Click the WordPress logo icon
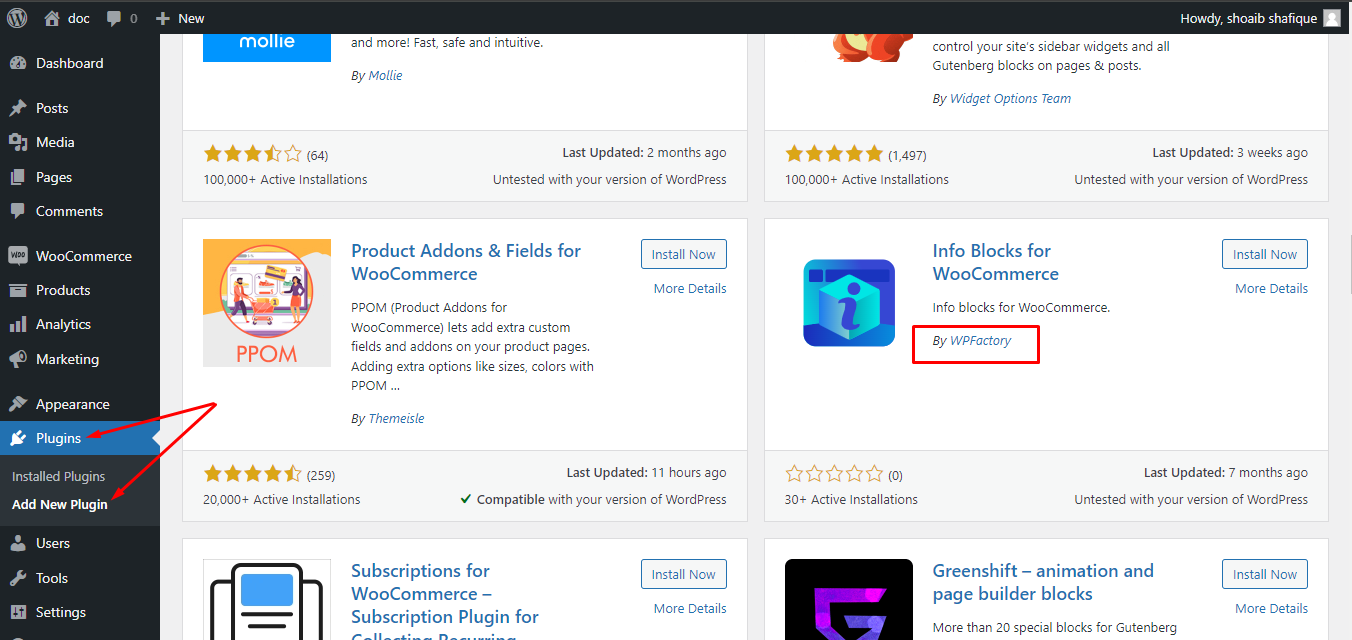Image resolution: width=1352 pixels, height=640 pixels. tap(17, 18)
